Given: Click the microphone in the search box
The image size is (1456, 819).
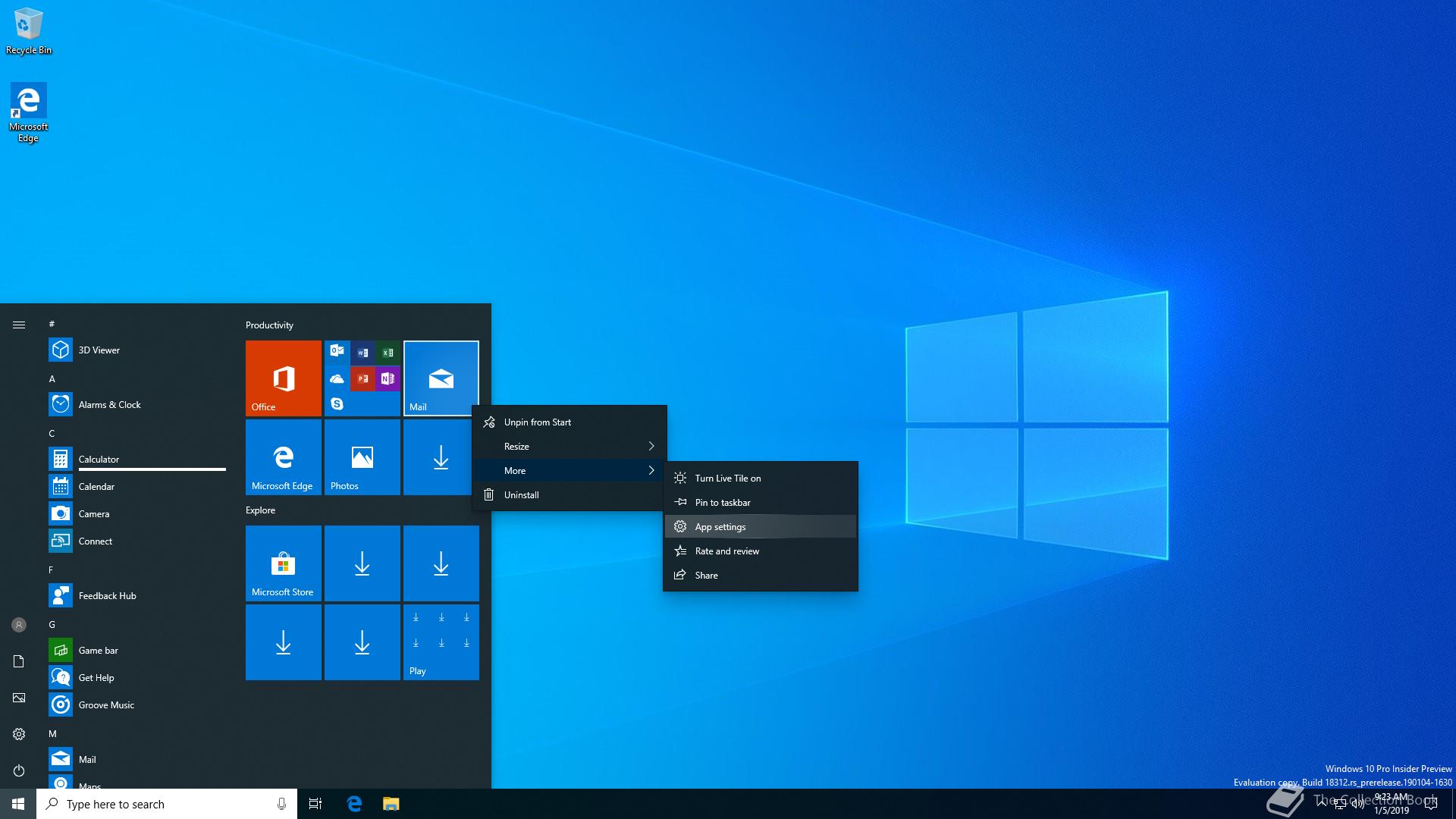Looking at the screenshot, I should (281, 804).
